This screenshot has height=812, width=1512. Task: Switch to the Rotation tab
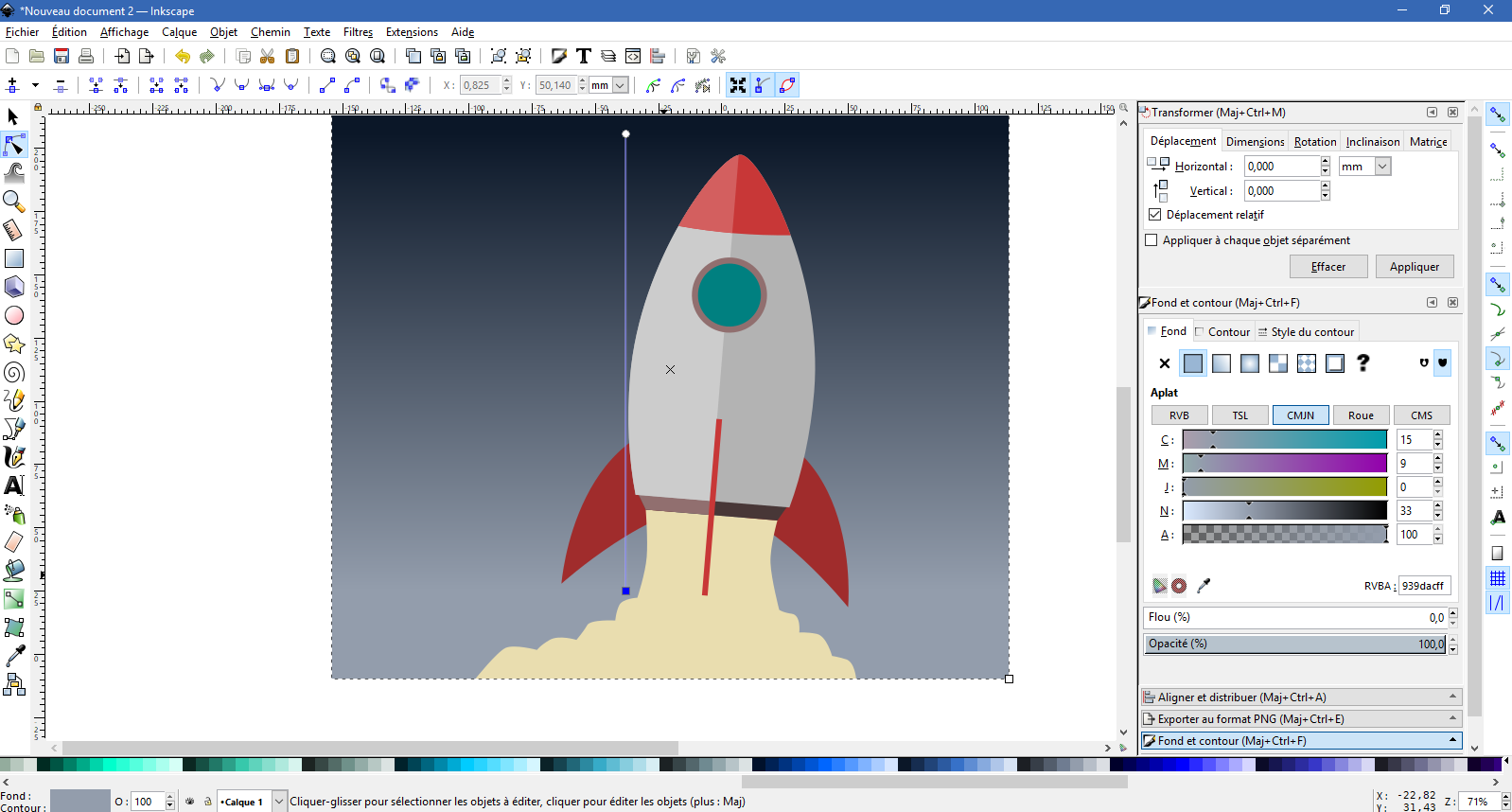click(1315, 142)
